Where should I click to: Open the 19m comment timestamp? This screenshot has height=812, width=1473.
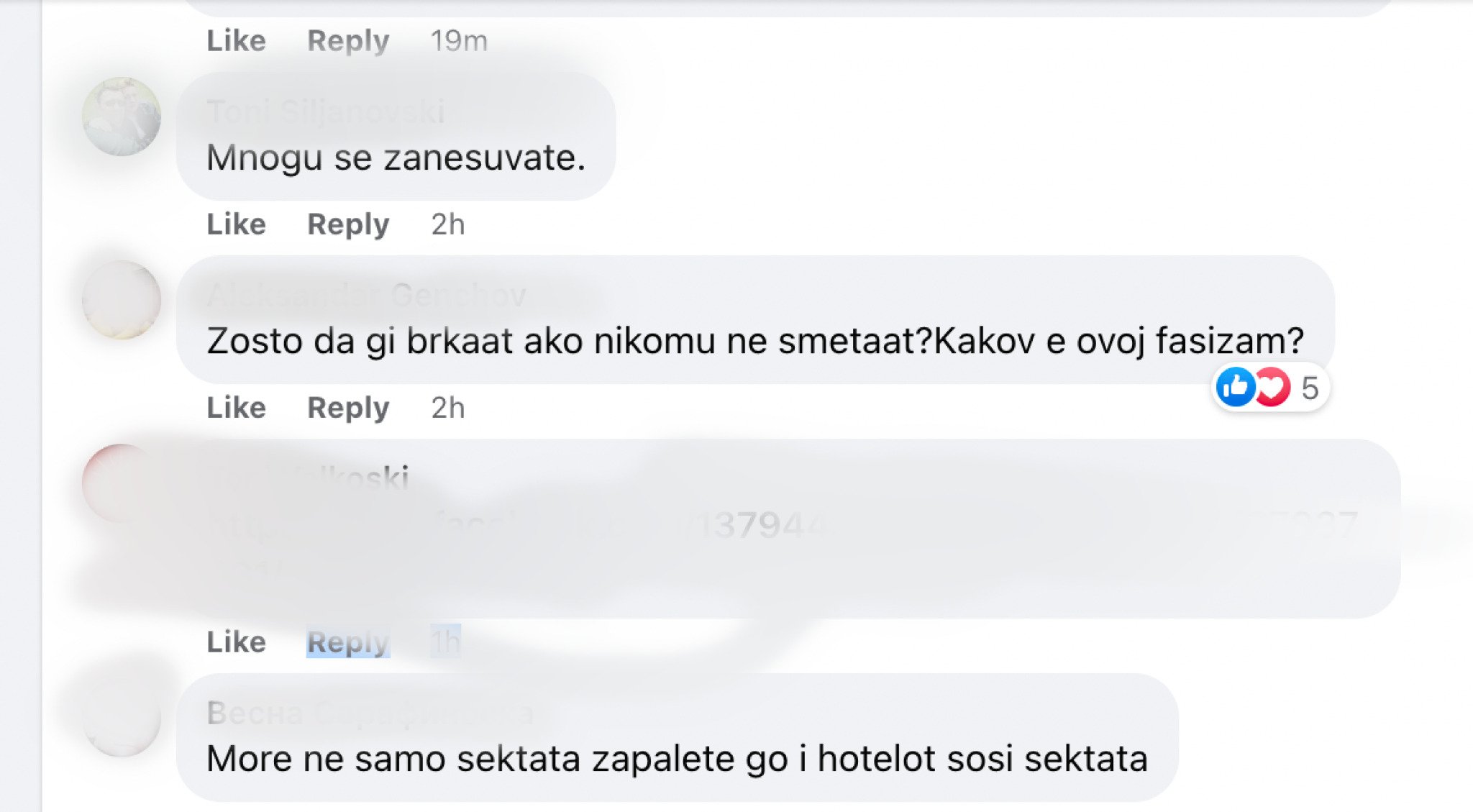[x=459, y=41]
